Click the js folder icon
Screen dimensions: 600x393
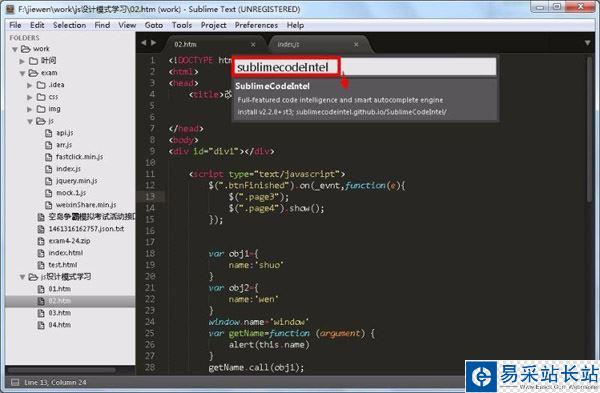click(x=41, y=121)
